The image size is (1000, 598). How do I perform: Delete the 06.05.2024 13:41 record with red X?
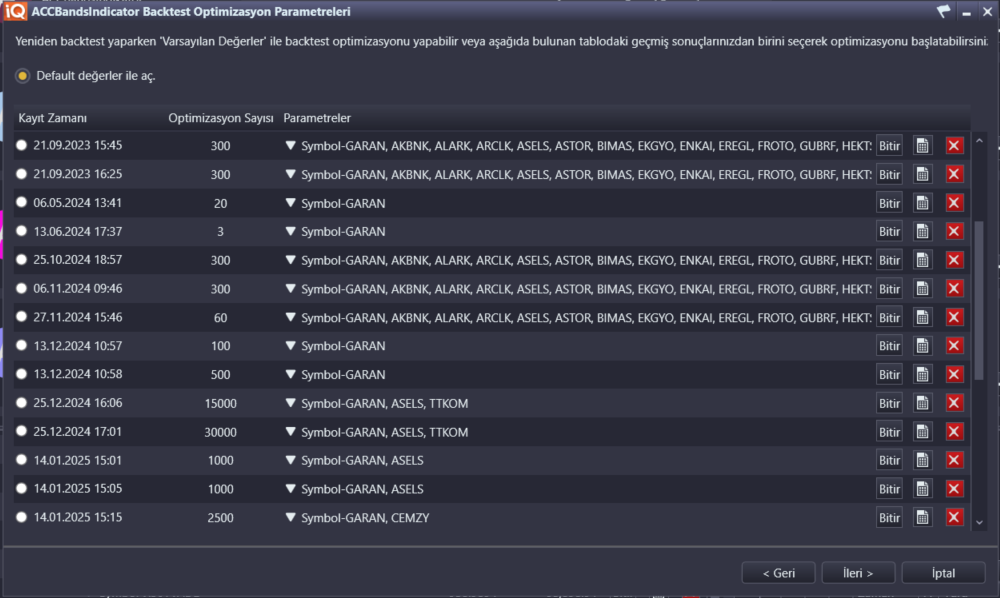954,203
